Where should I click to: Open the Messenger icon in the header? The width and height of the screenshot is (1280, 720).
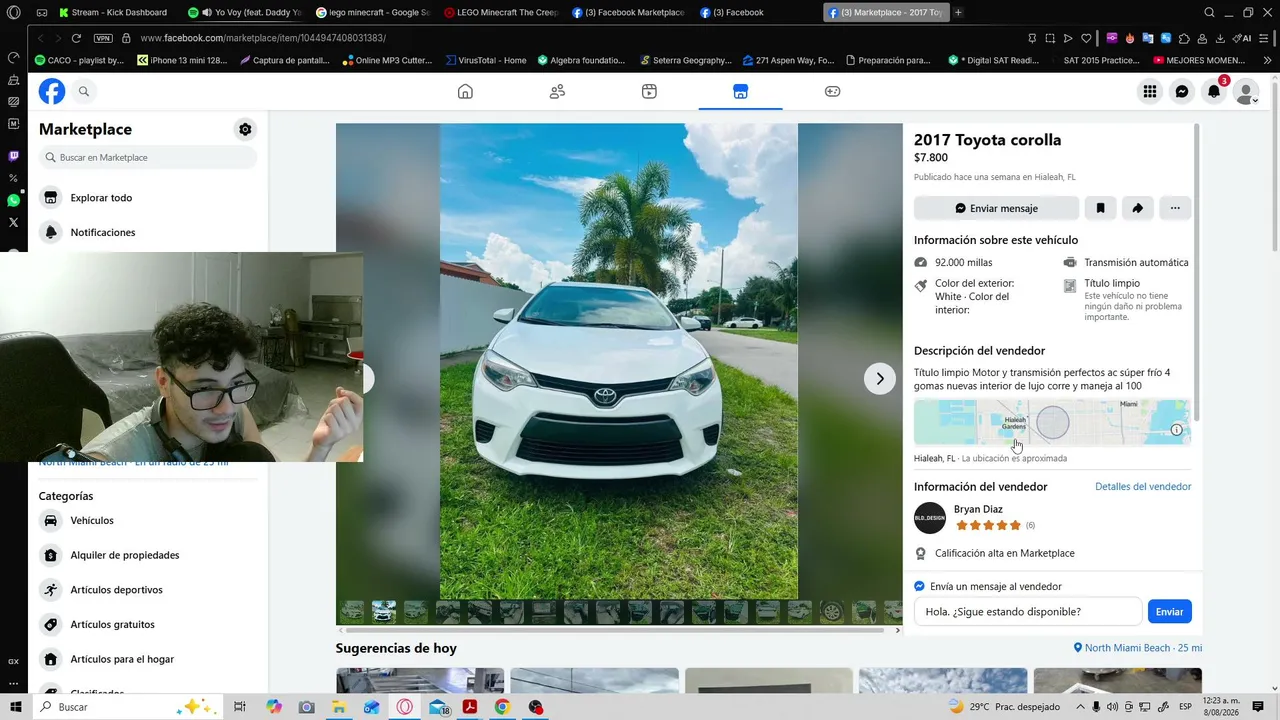point(1182,92)
